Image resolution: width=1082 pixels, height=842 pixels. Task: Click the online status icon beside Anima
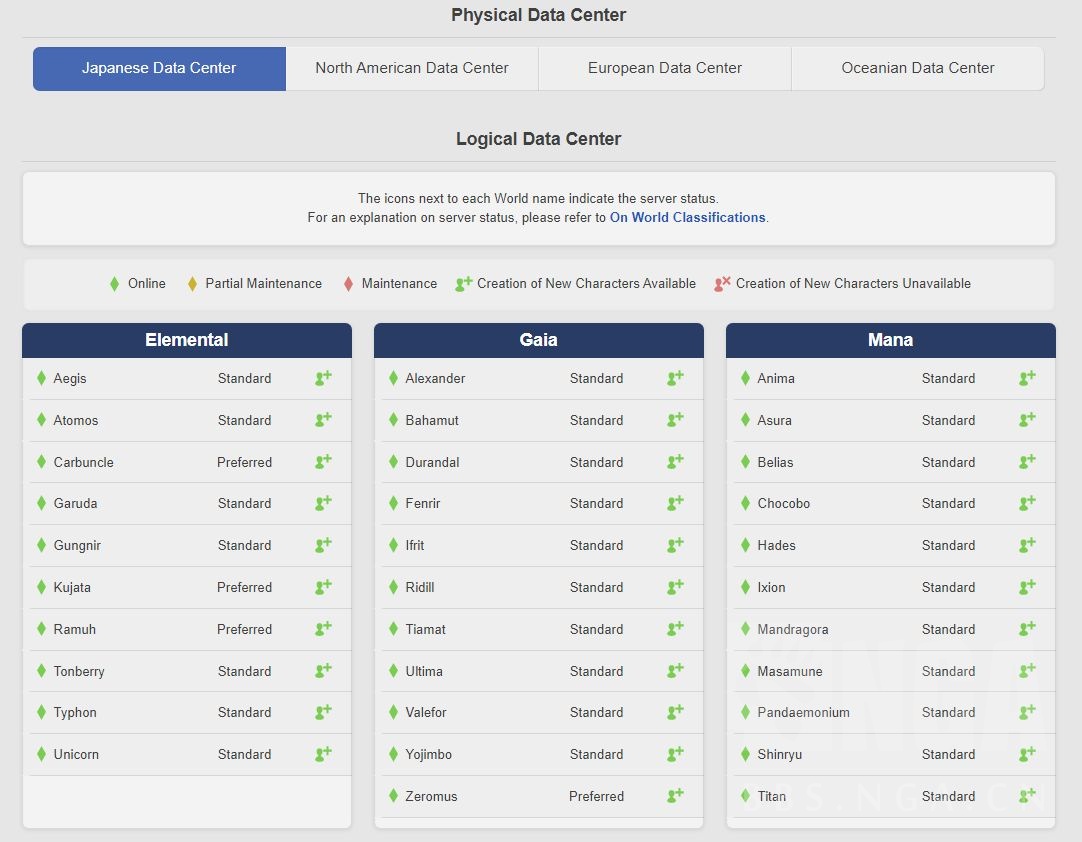[x=745, y=378]
